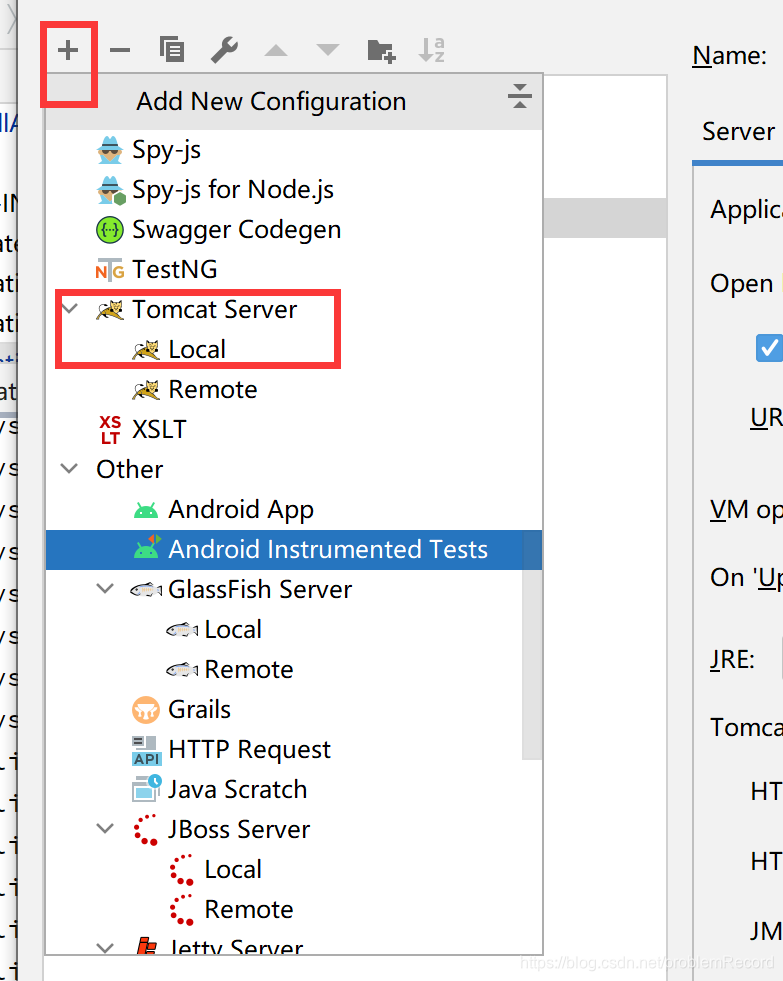Collapse the Tomcat Server node chevron
The height and width of the screenshot is (981, 783).
click(69, 308)
